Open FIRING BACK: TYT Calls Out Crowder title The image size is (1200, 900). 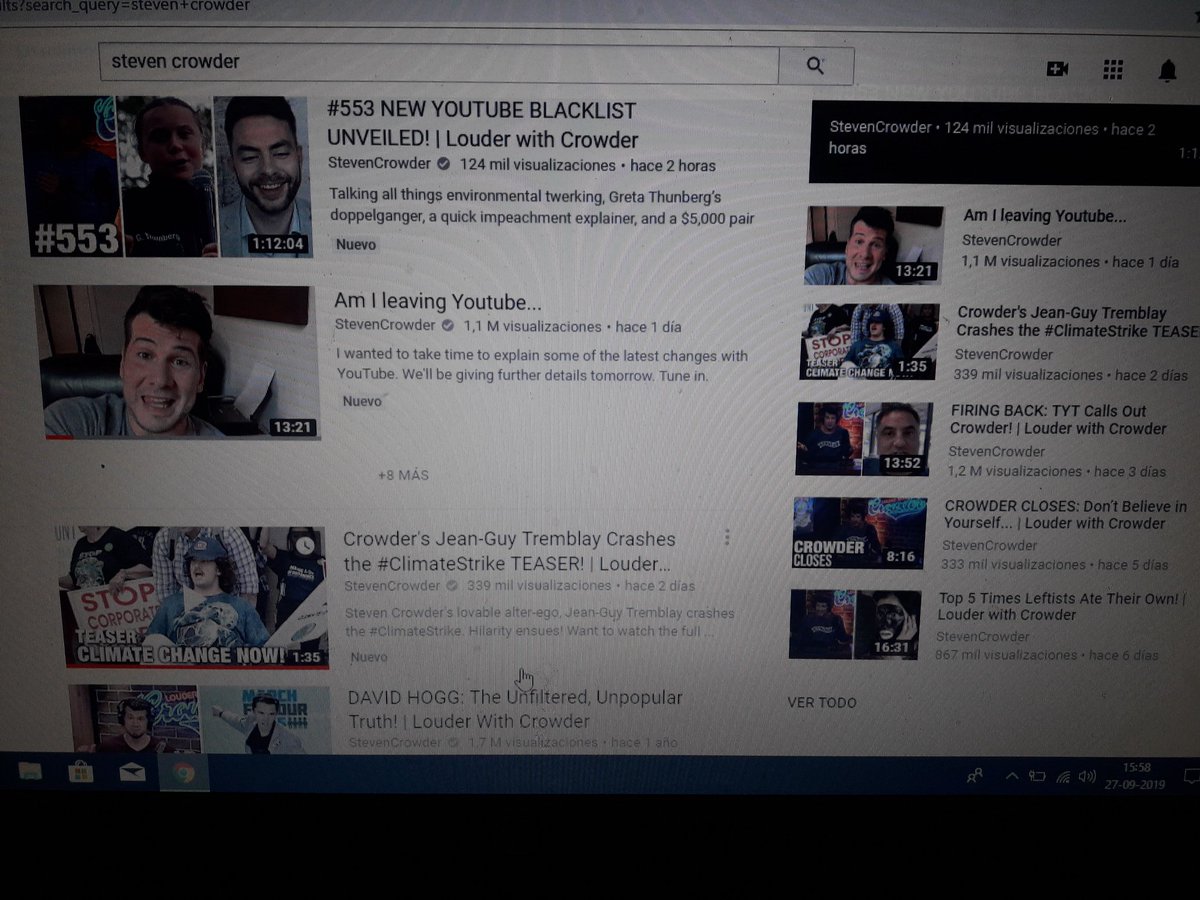click(1058, 420)
